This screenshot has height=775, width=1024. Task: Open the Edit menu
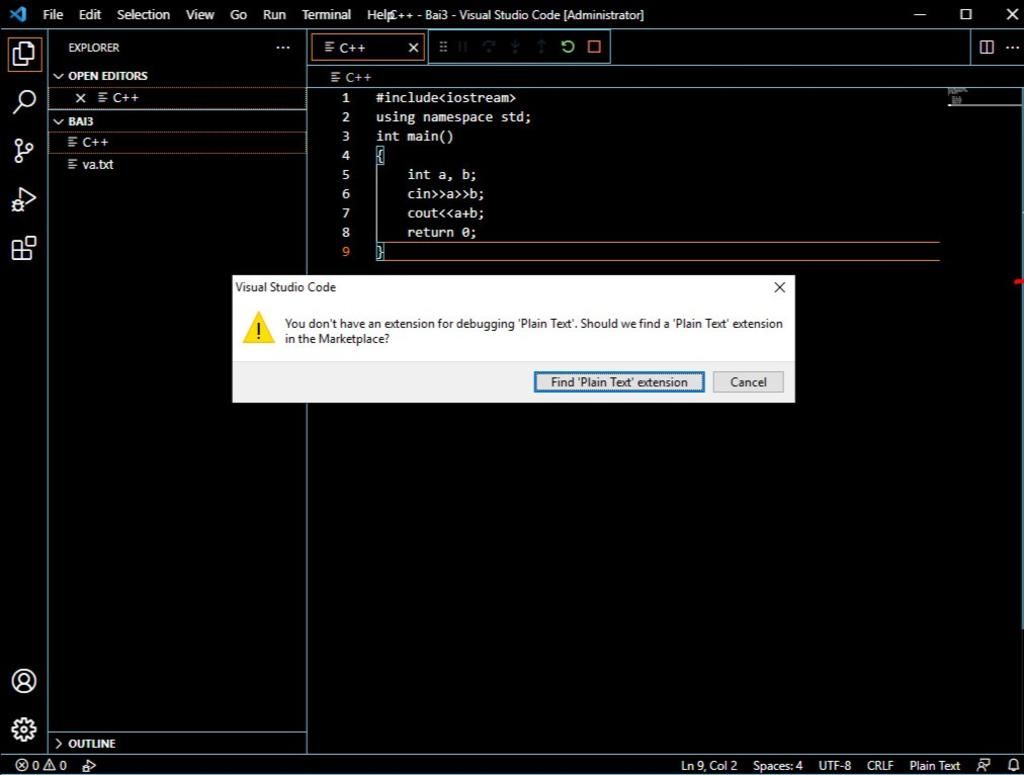tap(89, 14)
